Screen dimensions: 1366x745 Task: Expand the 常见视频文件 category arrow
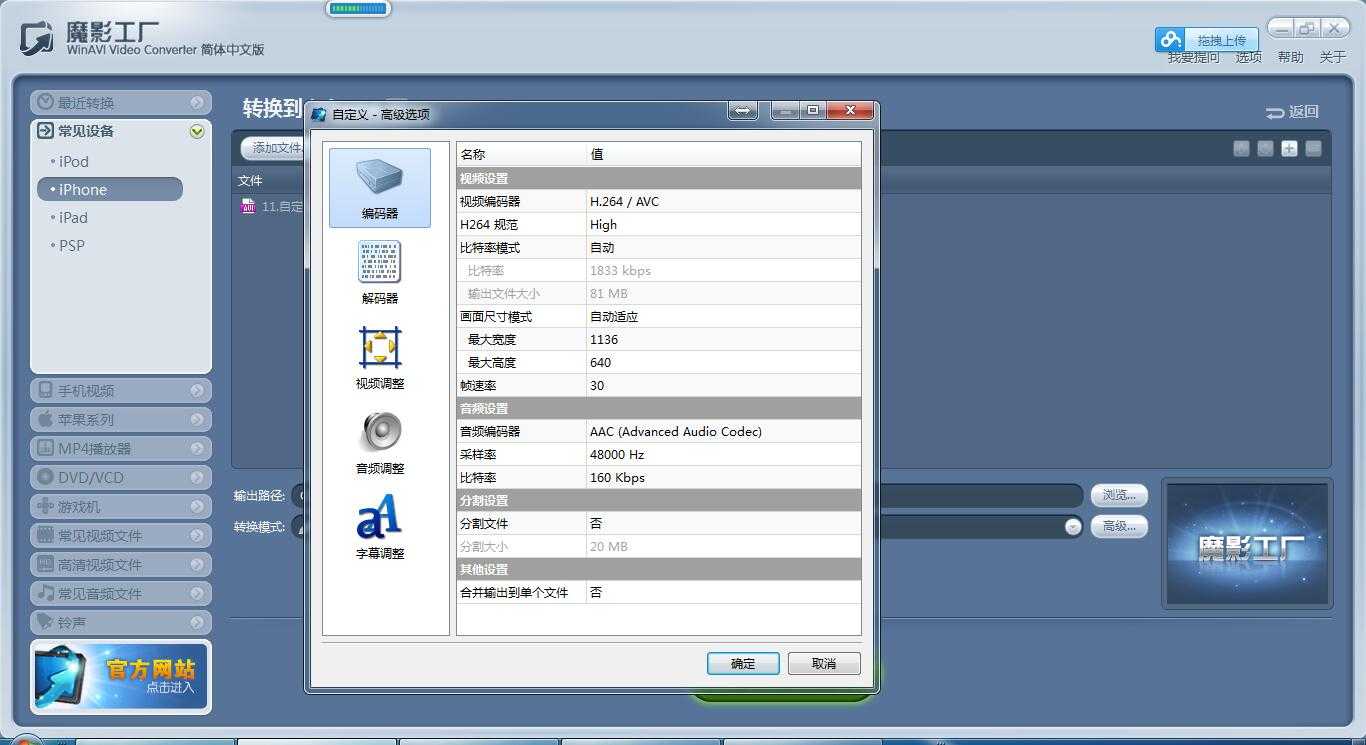coord(197,535)
